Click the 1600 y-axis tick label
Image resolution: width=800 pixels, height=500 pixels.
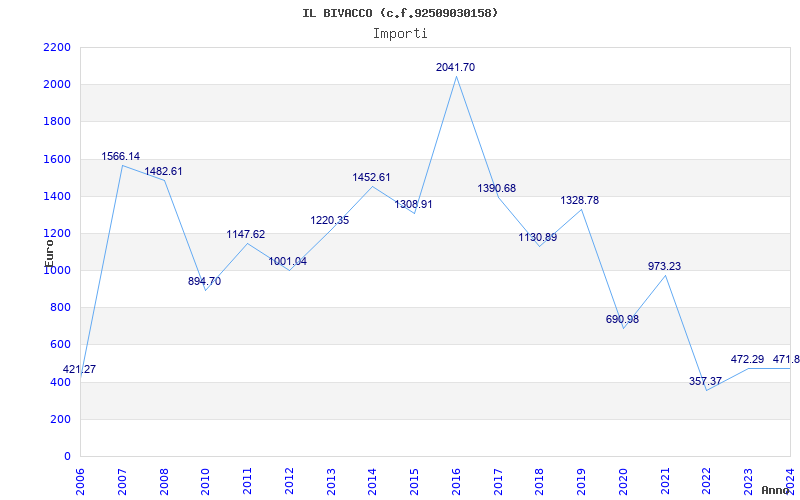point(57,159)
